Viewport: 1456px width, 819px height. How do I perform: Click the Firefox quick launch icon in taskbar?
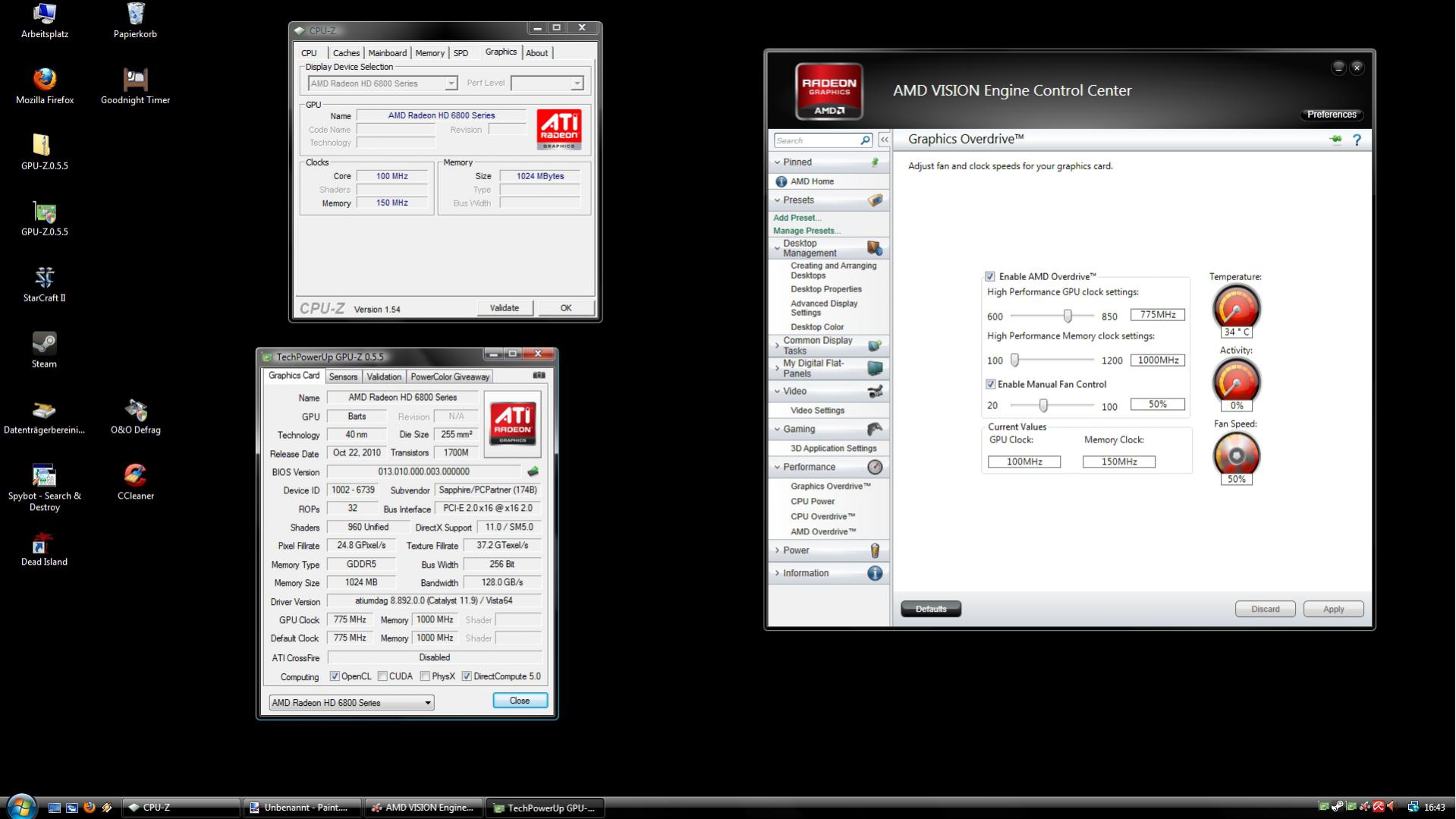tap(89, 808)
